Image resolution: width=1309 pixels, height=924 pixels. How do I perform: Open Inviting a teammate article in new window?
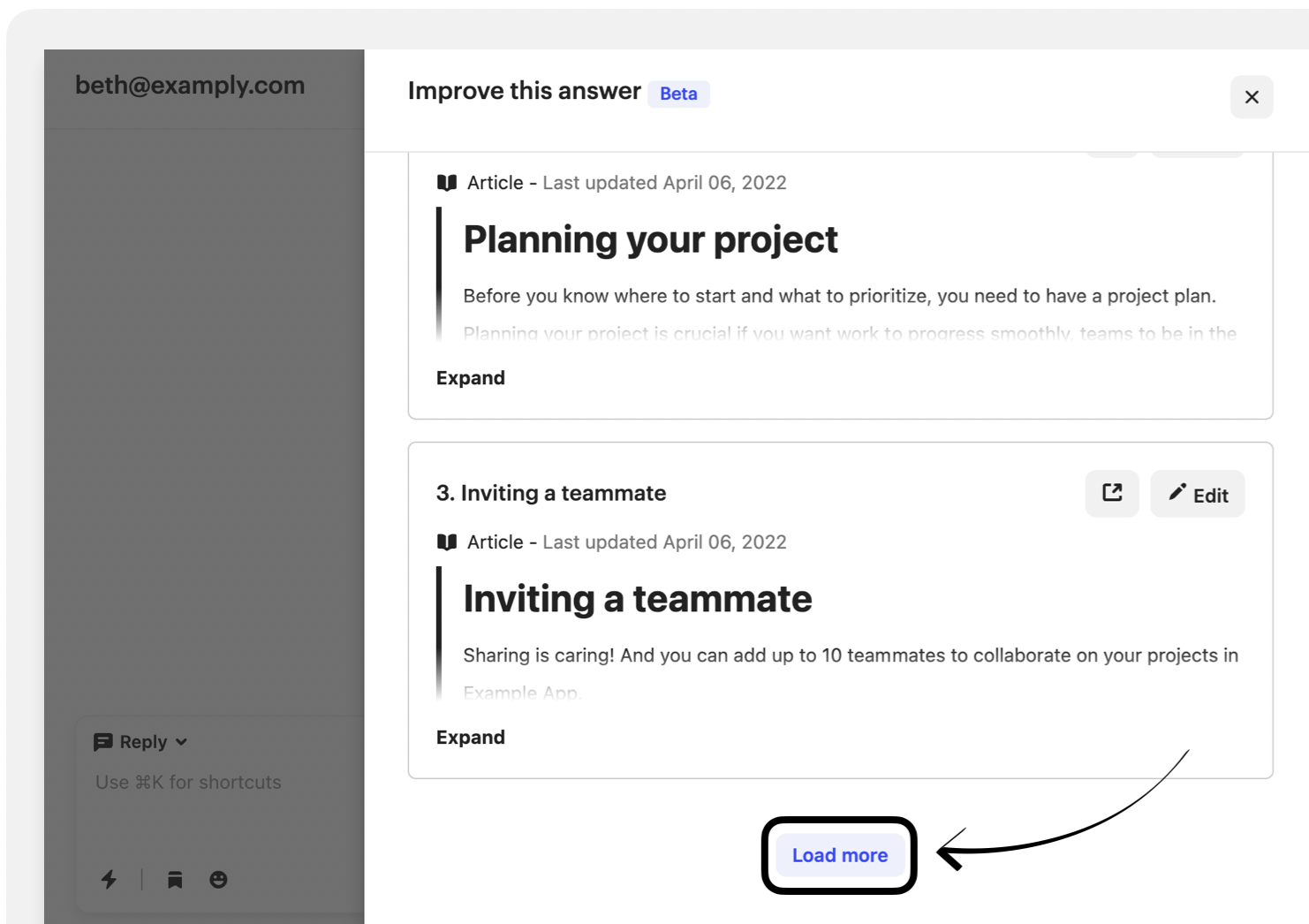click(1111, 493)
